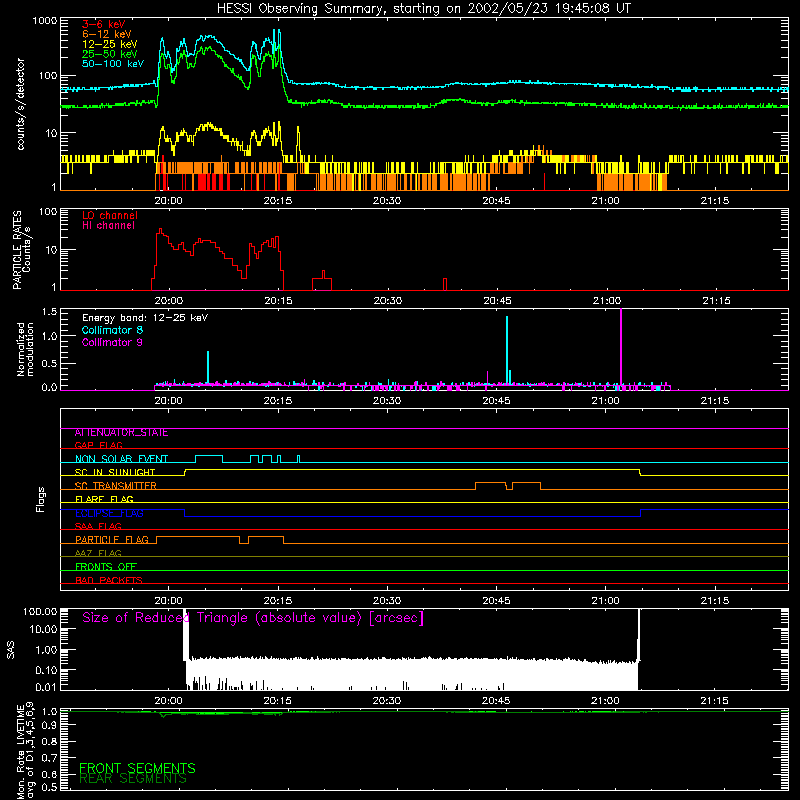Click the AAZ_FLAG label
800x800 pixels.
pos(98,553)
